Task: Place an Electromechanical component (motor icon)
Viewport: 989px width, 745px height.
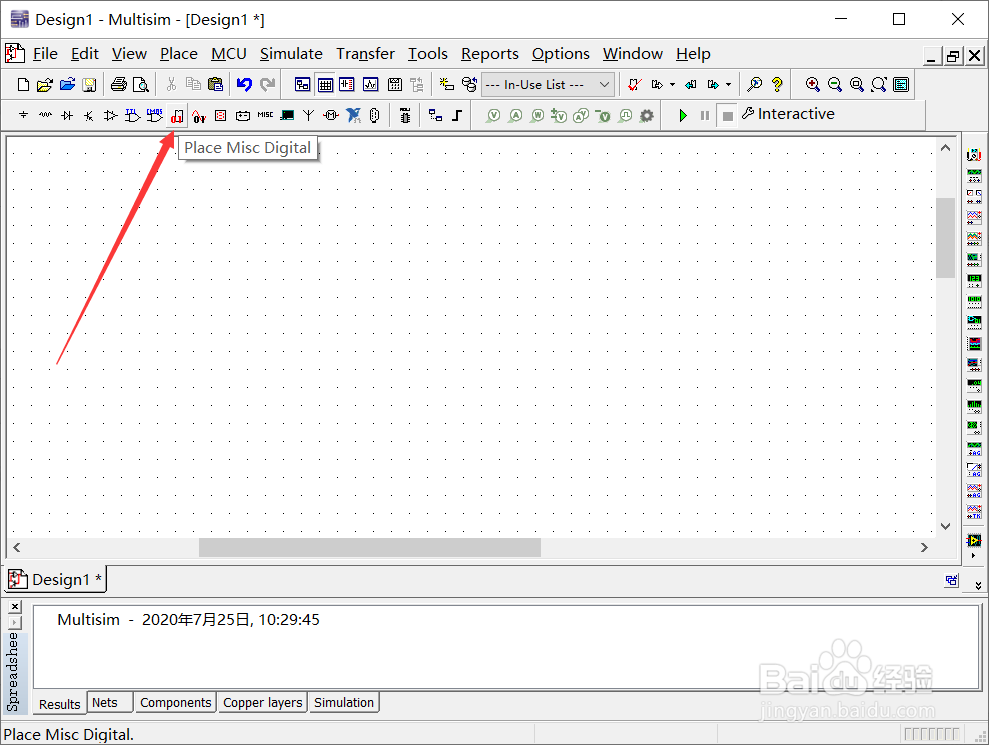Action: coord(331,115)
